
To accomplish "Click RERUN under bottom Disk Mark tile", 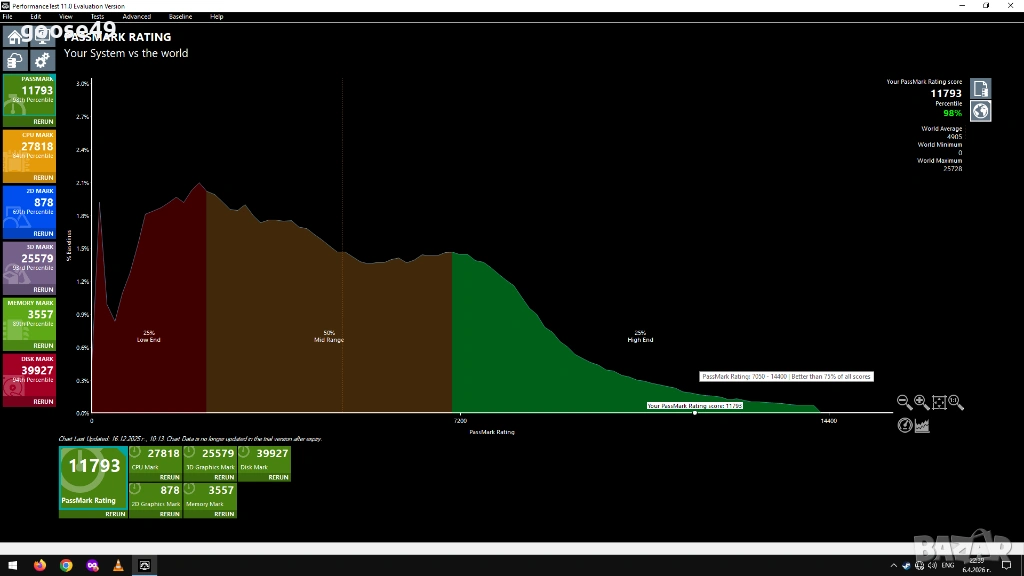I will (278, 477).
